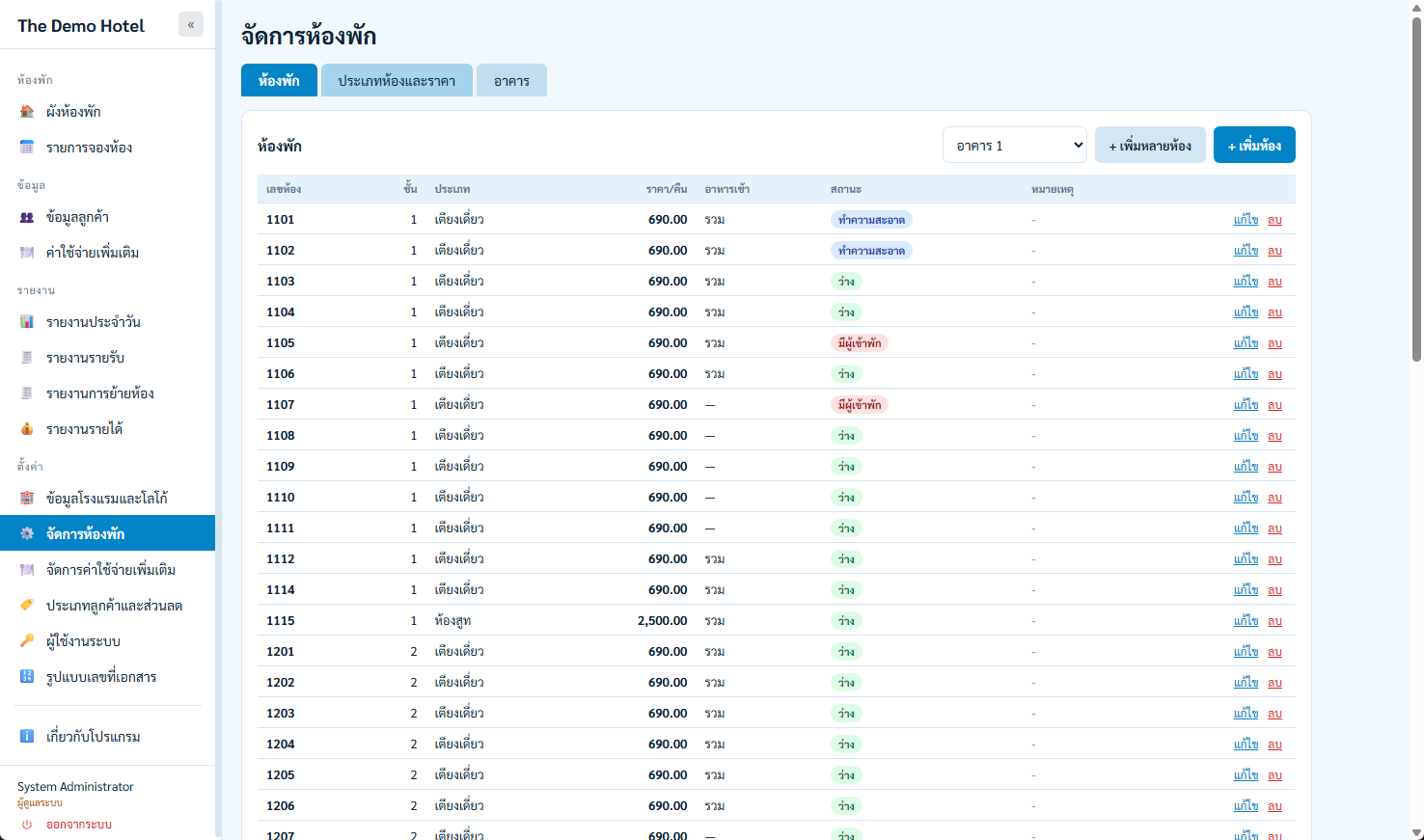Click the ข้อมูลโรงแรมและโลโก้ building icon
This screenshot has height=840, width=1424.
(x=27, y=499)
